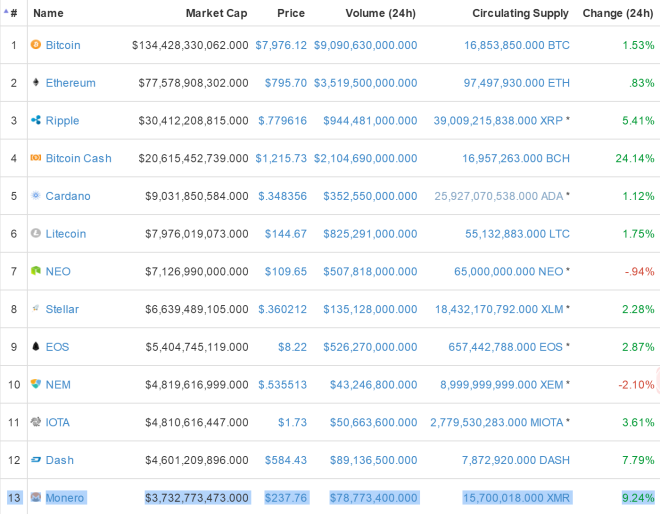
Task: Sort table by Market Cap header
Action: 216,14
